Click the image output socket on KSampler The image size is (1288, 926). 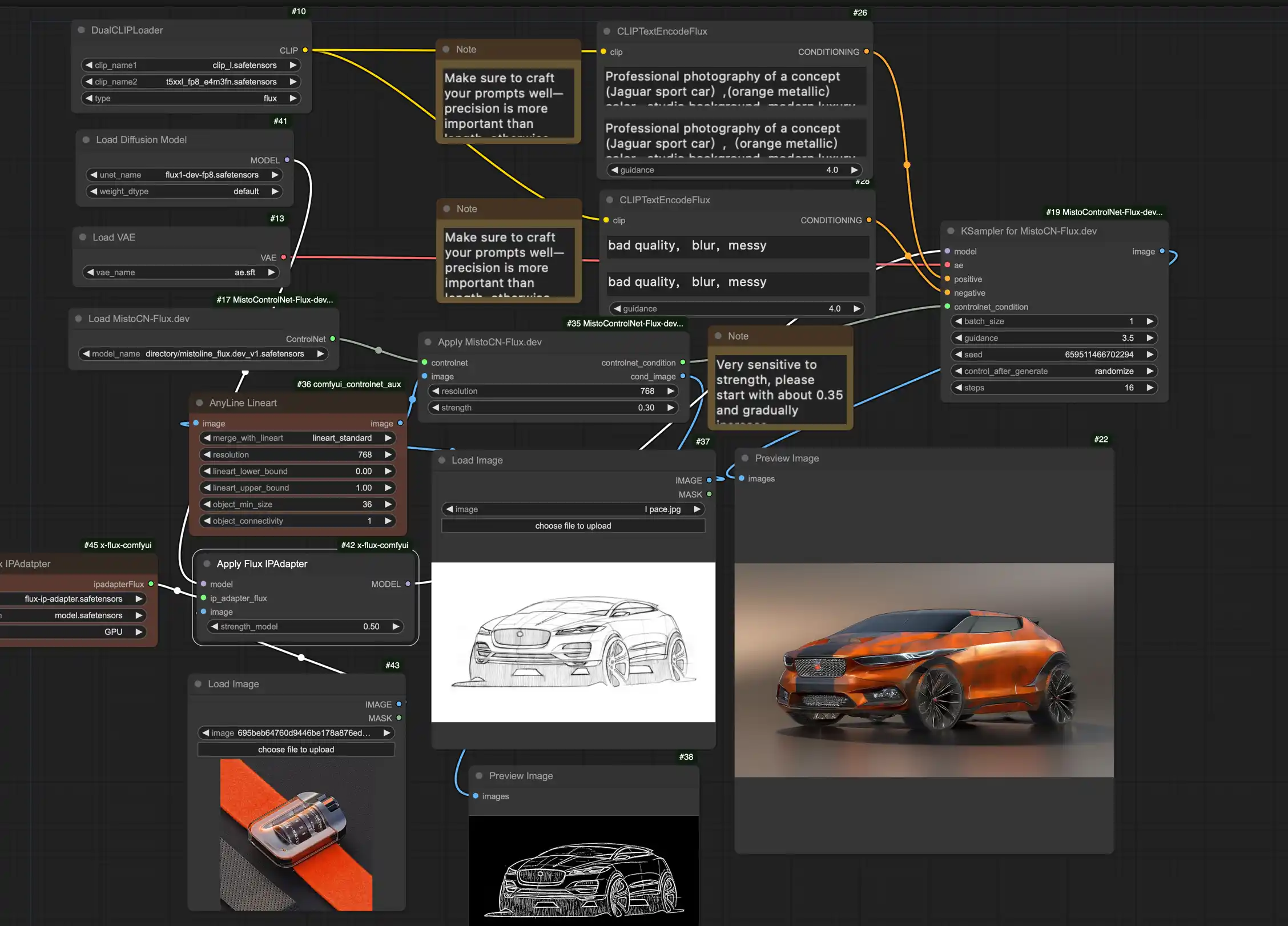1162,251
